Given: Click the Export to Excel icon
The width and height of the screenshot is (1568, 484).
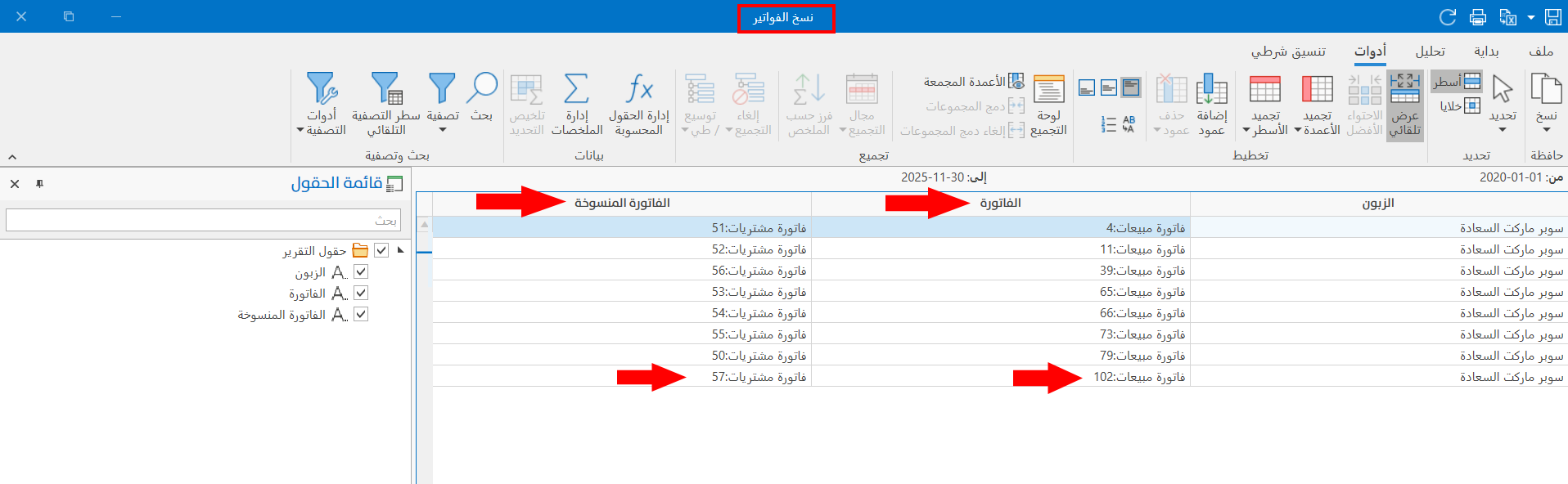Looking at the screenshot, I should tap(1507, 17).
